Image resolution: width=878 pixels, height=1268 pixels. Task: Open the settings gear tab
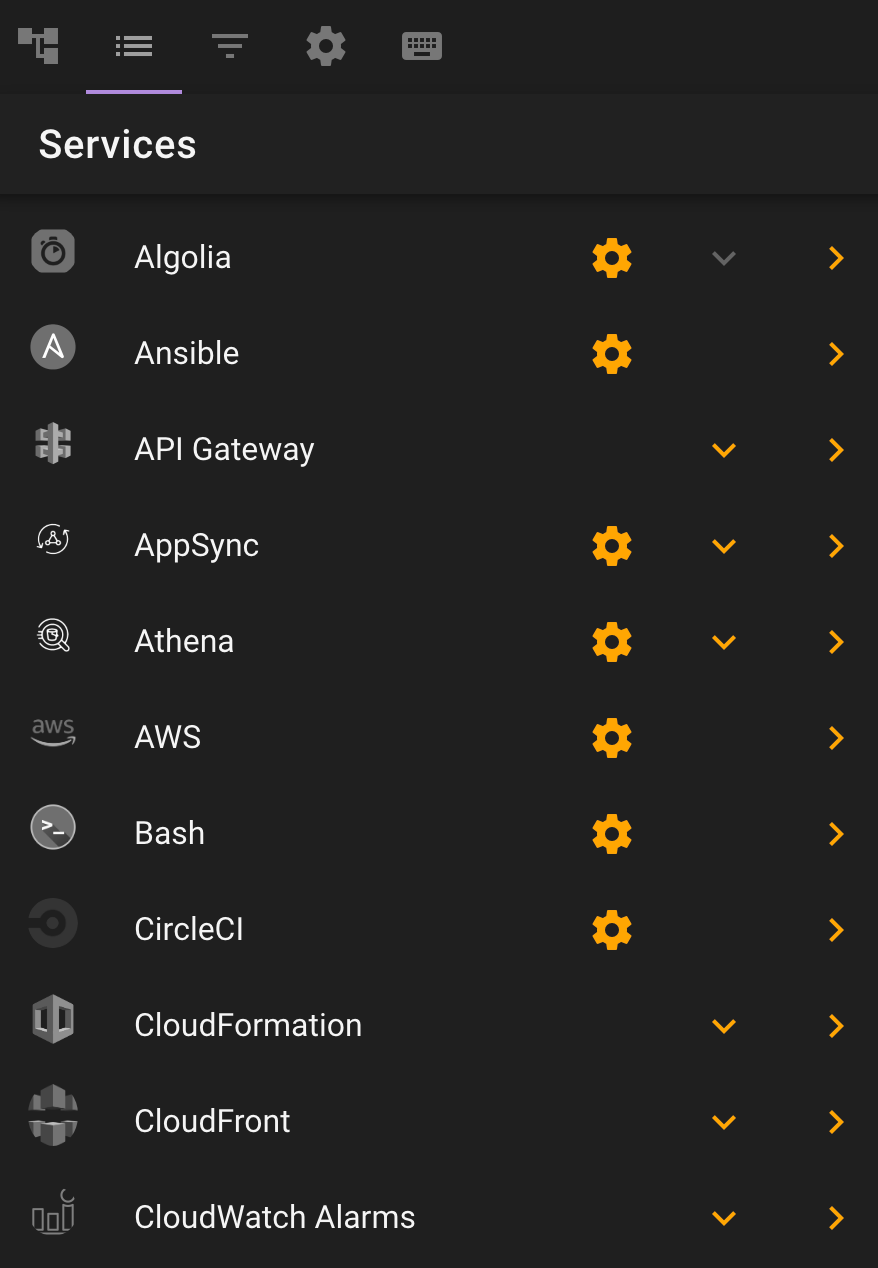coord(326,46)
